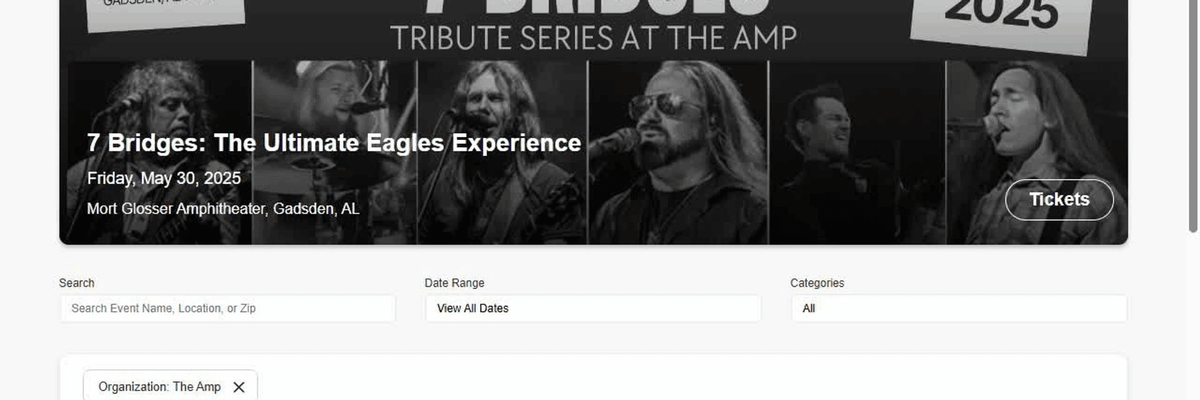Click the Friday, May 30, 2025 date text
1200x400 pixels.
click(x=164, y=178)
